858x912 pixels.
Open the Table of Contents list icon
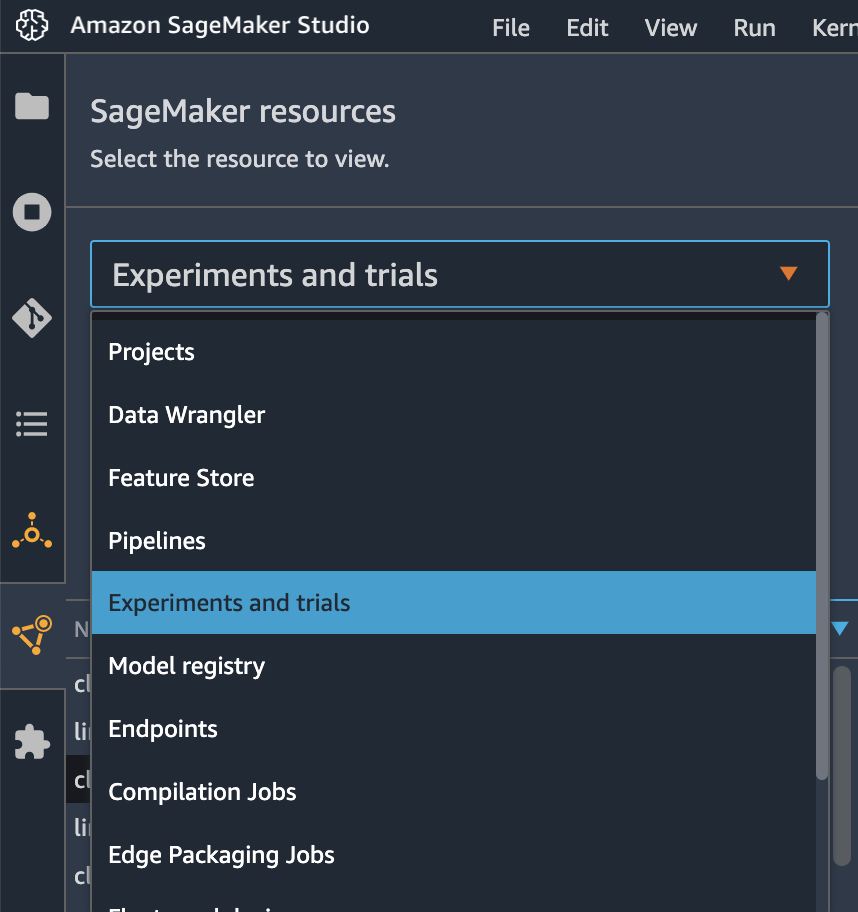pyautogui.click(x=32, y=423)
